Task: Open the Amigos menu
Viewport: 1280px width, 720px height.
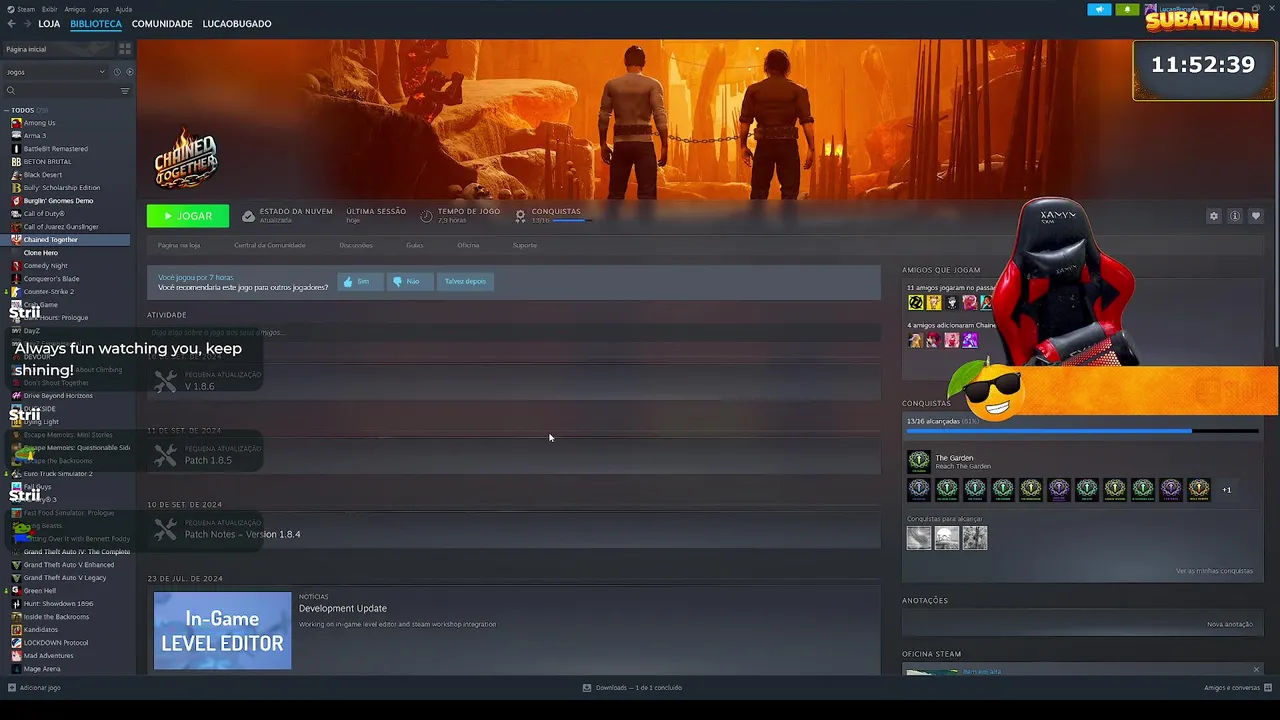Action: tap(75, 9)
